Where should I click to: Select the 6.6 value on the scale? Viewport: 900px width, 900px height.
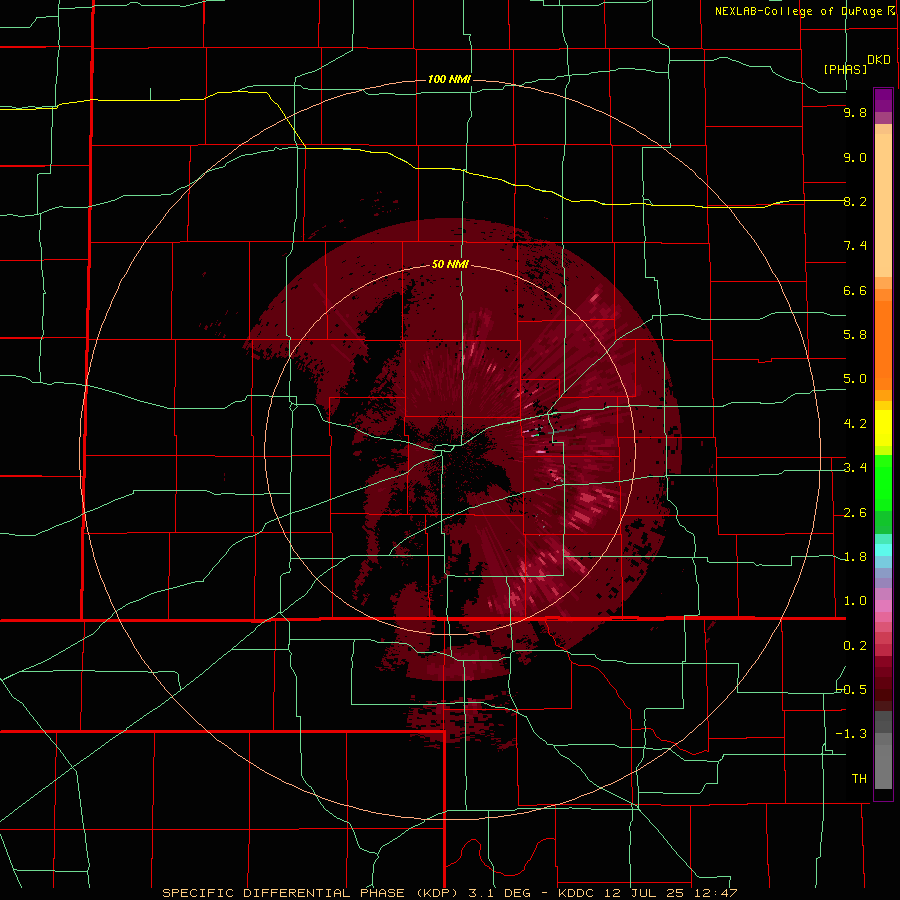[855, 290]
